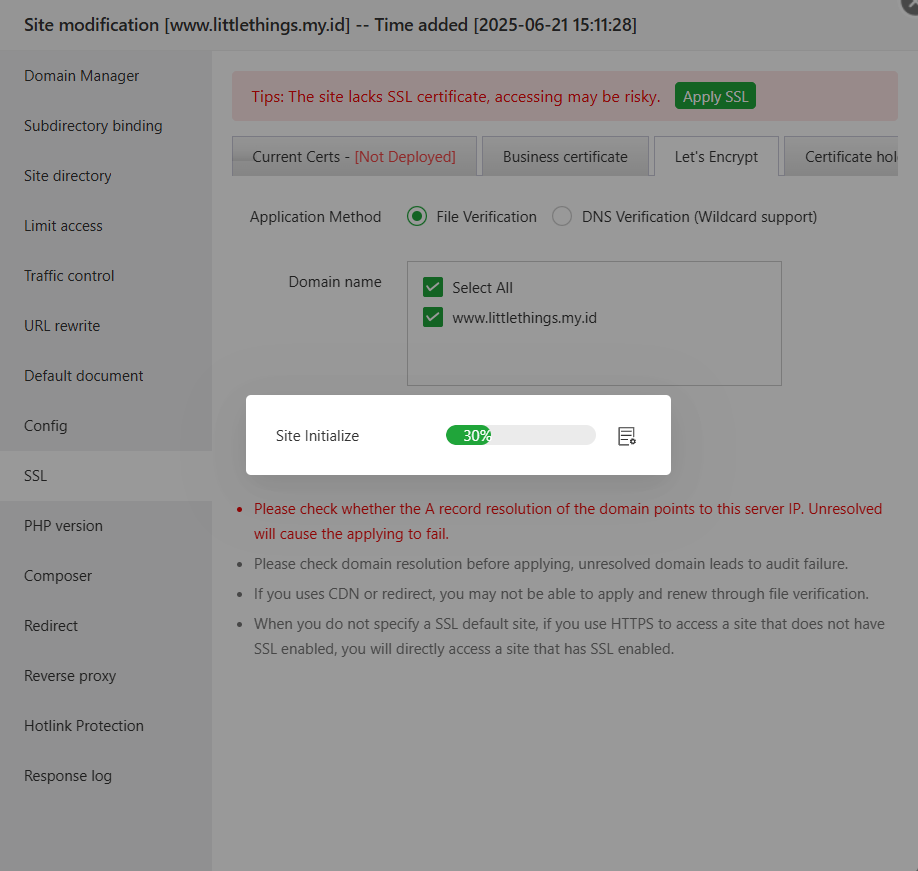918x871 pixels.
Task: Select File Verification radio button
Action: [416, 216]
